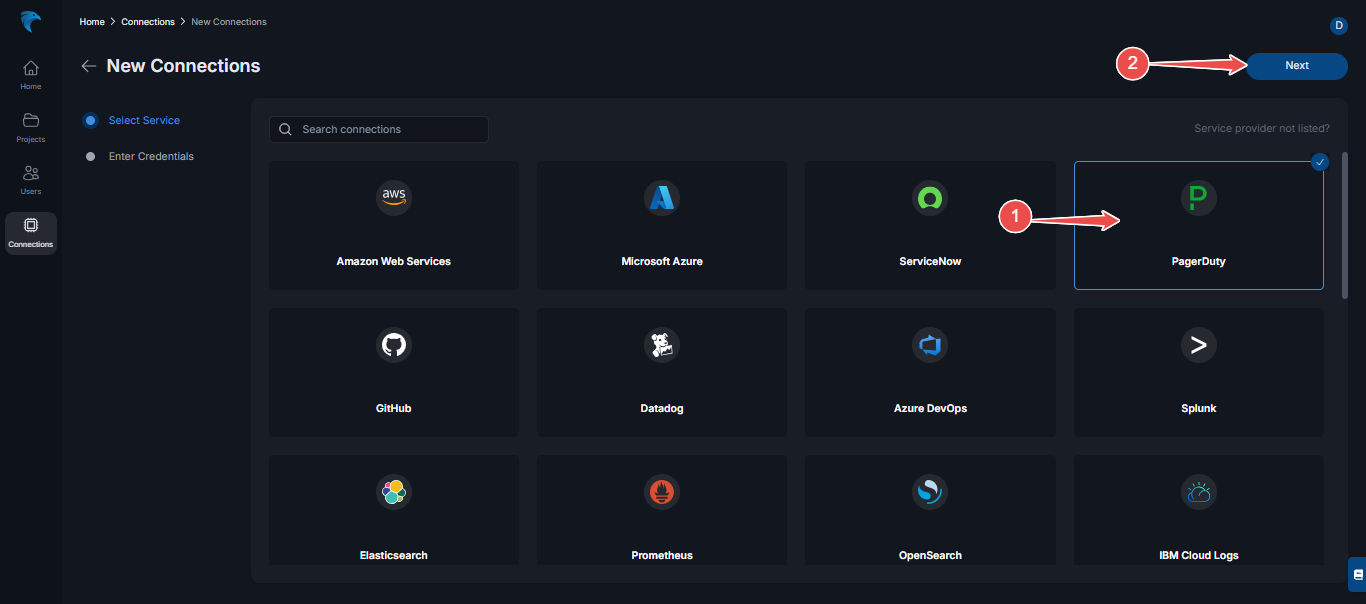Viewport: 1366px width, 604px height.
Task: Open the user avatar labeled D
Action: coord(1338,25)
